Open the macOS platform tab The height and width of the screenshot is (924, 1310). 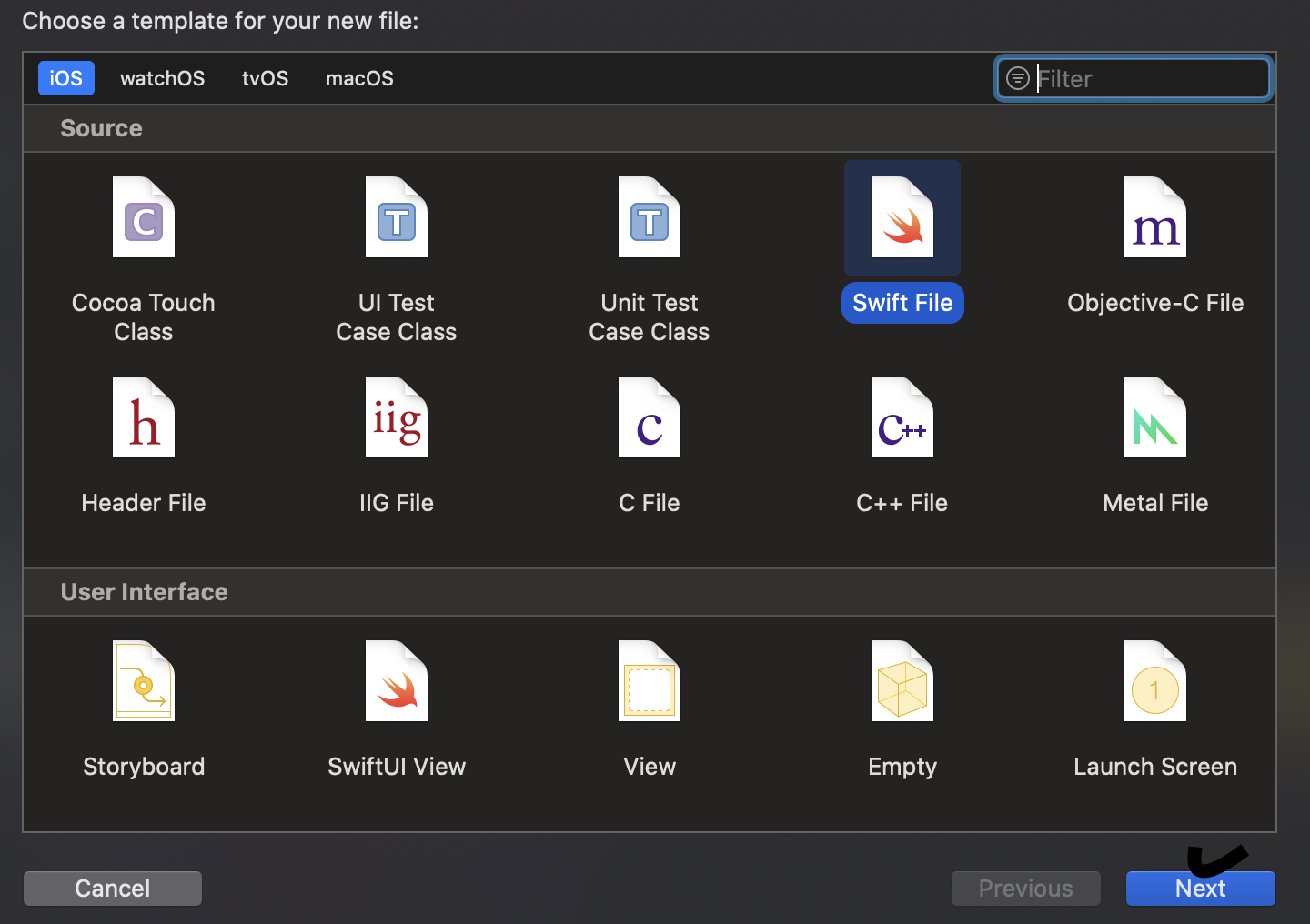tap(359, 78)
